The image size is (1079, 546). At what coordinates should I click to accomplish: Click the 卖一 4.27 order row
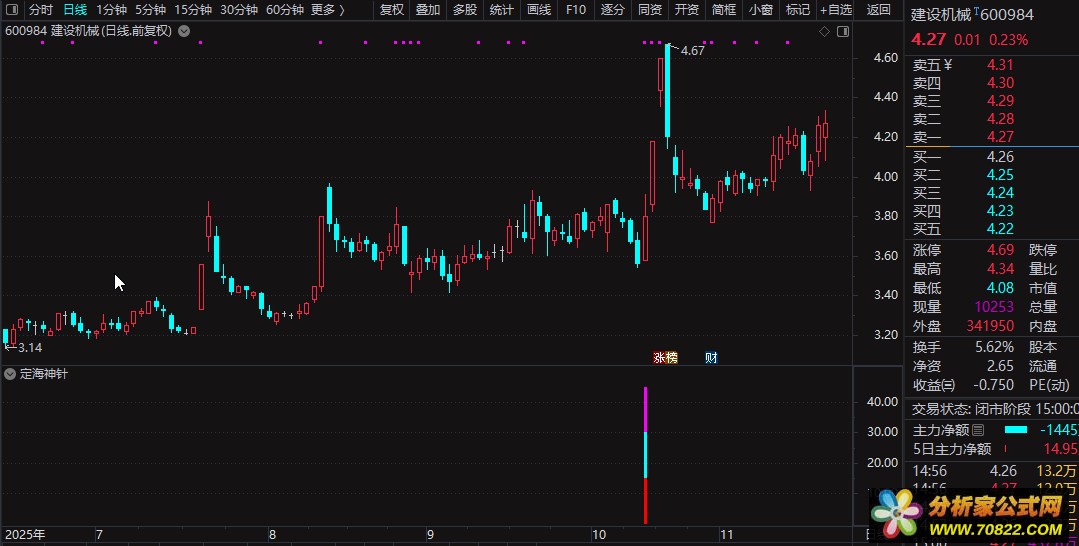click(x=991, y=136)
